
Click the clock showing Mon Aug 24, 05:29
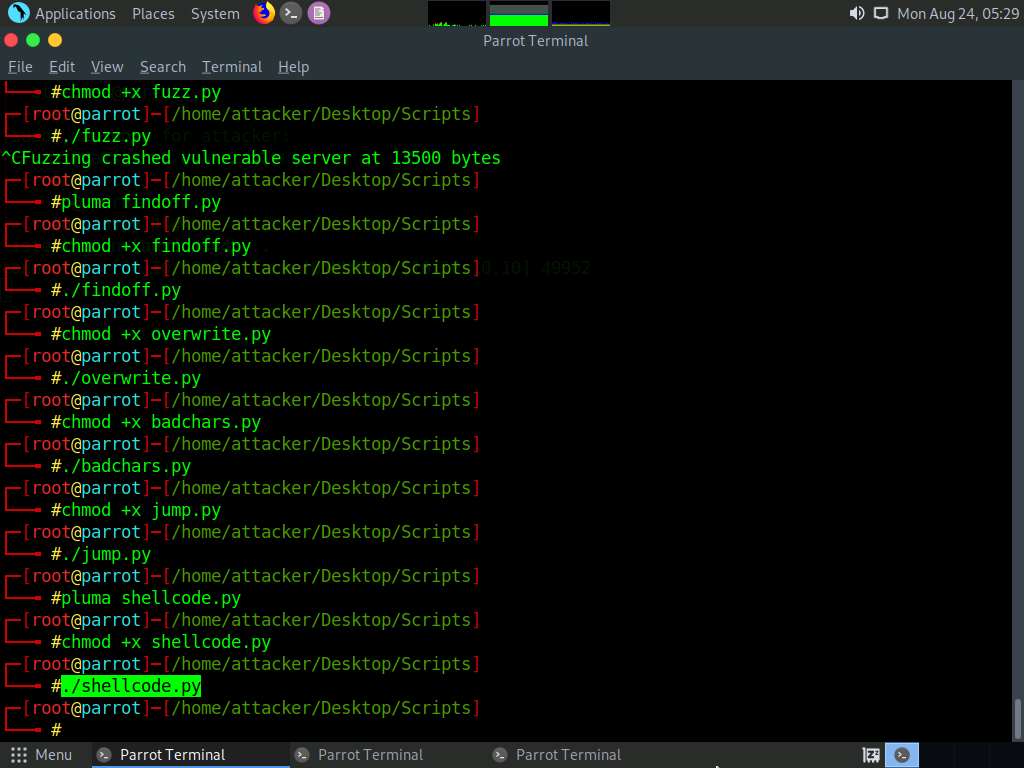click(957, 14)
